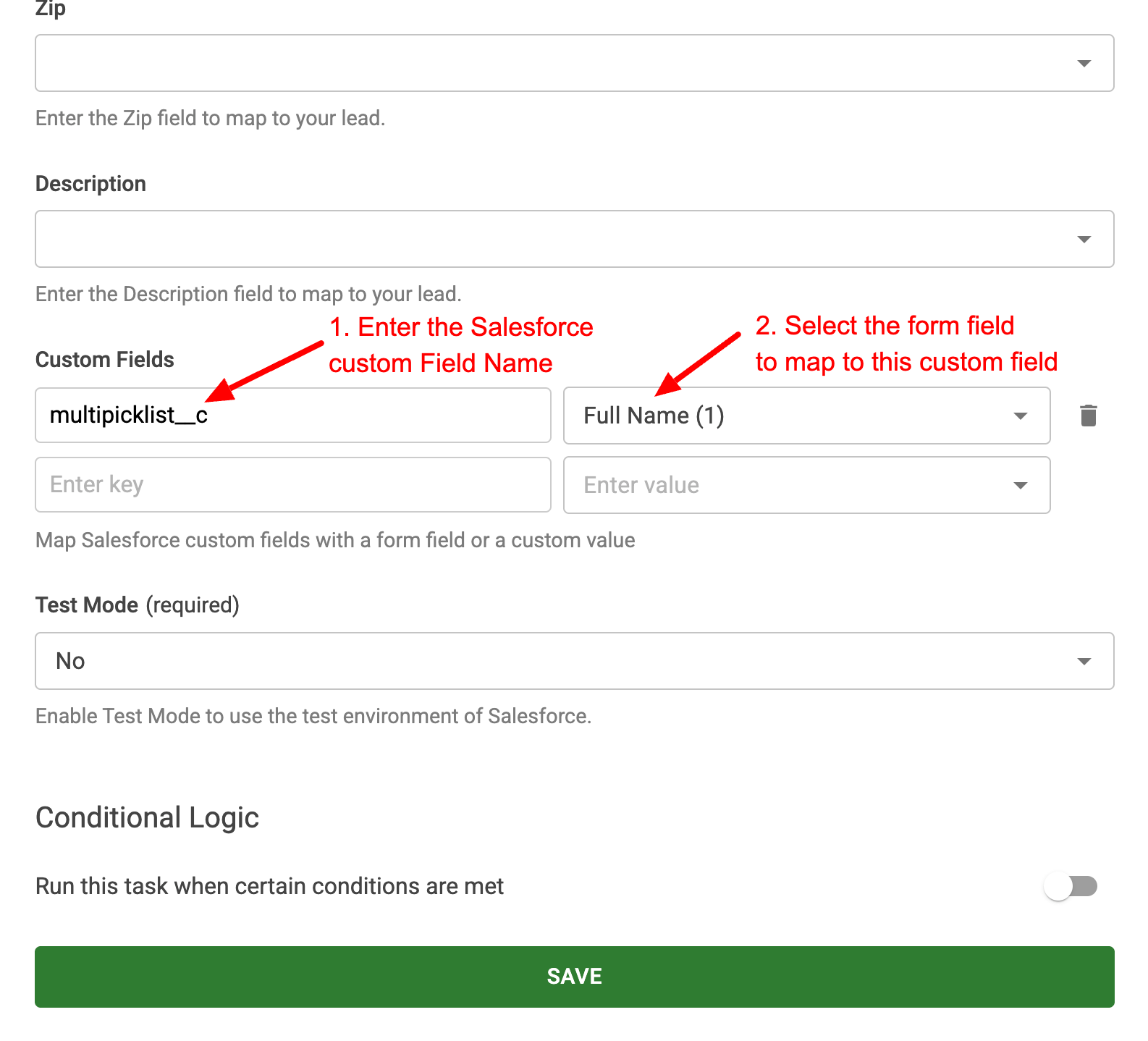Enable the conditional logic toggle switch

(1071, 886)
